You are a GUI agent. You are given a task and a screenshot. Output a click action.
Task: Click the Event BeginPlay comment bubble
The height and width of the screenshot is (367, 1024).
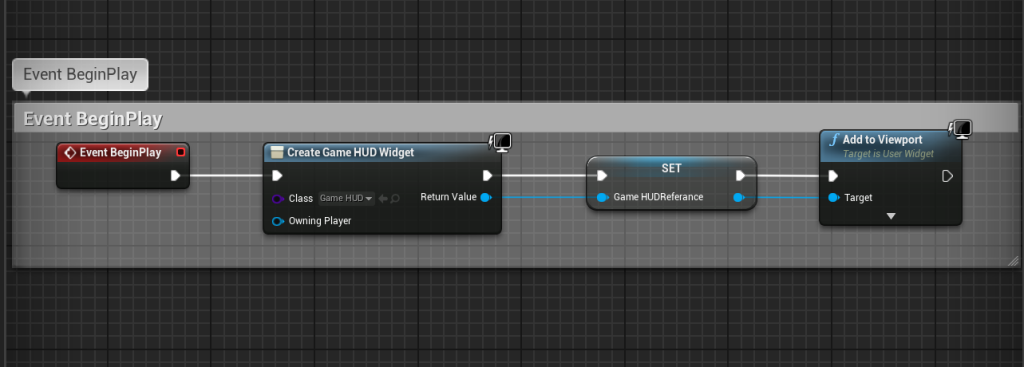pyautogui.click(x=80, y=74)
